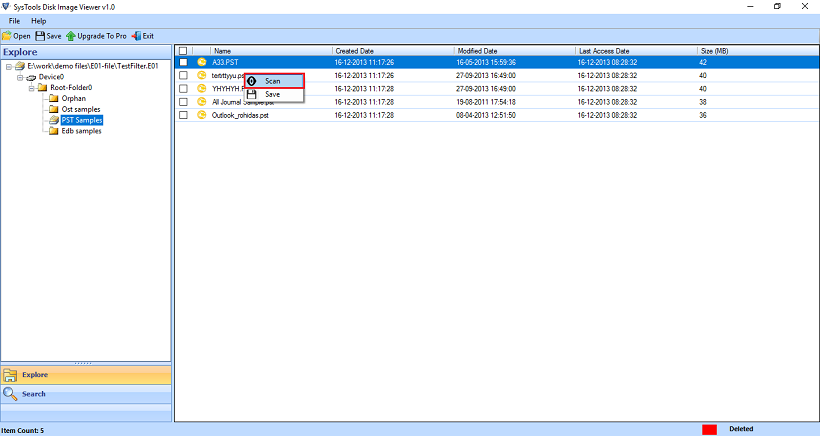
Task: Check the All Journal row checkbox
Action: click(183, 102)
